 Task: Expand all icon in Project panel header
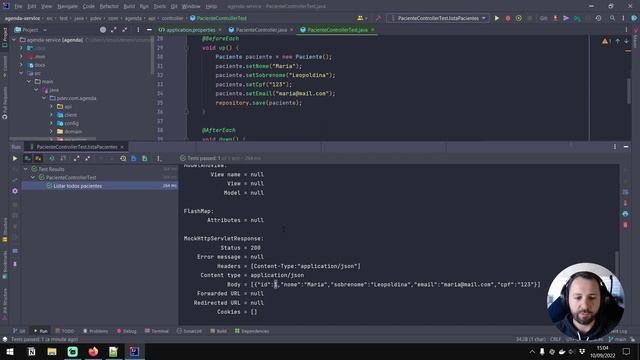113,30
